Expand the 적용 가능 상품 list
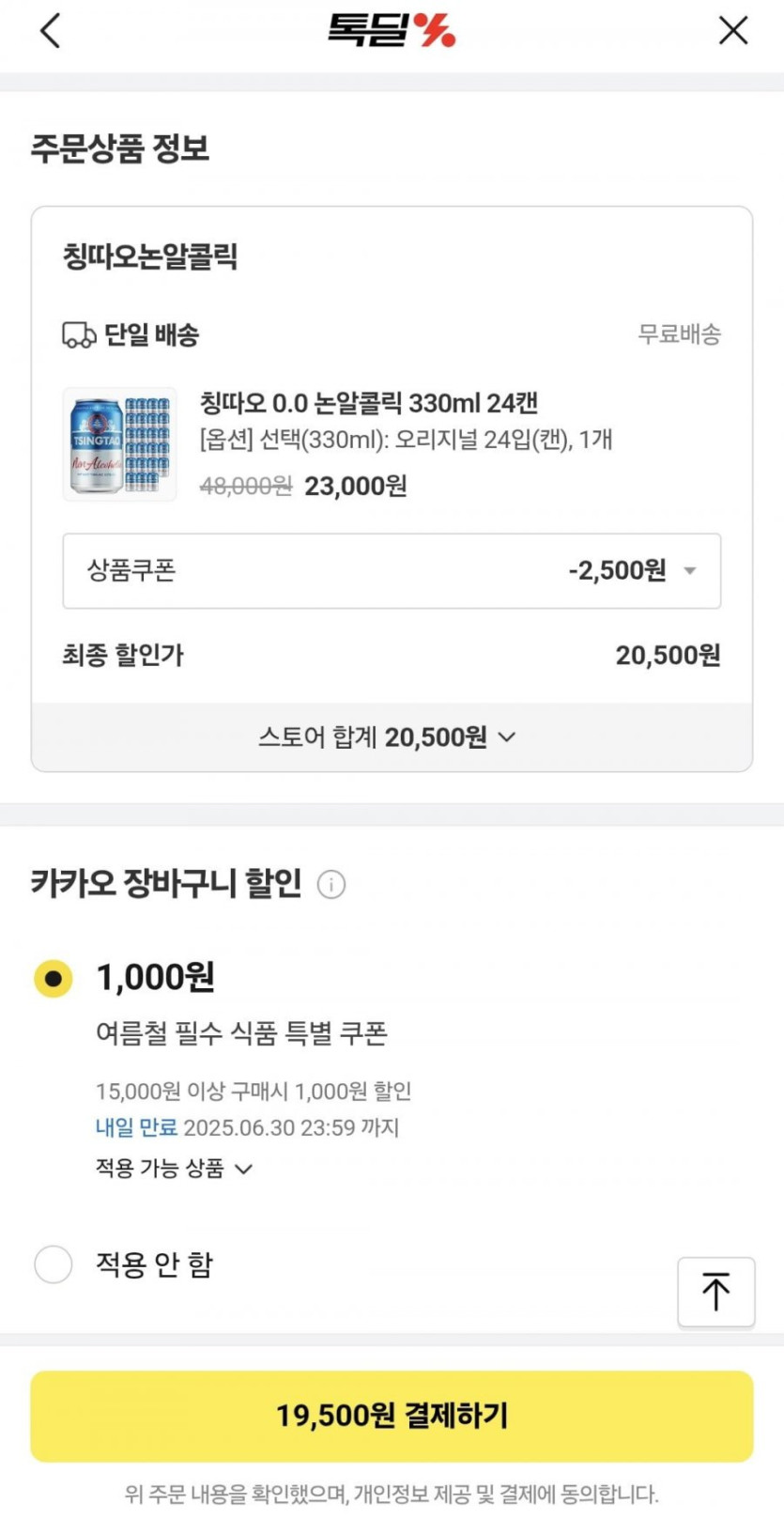784x1519 pixels. pyautogui.click(x=175, y=1169)
